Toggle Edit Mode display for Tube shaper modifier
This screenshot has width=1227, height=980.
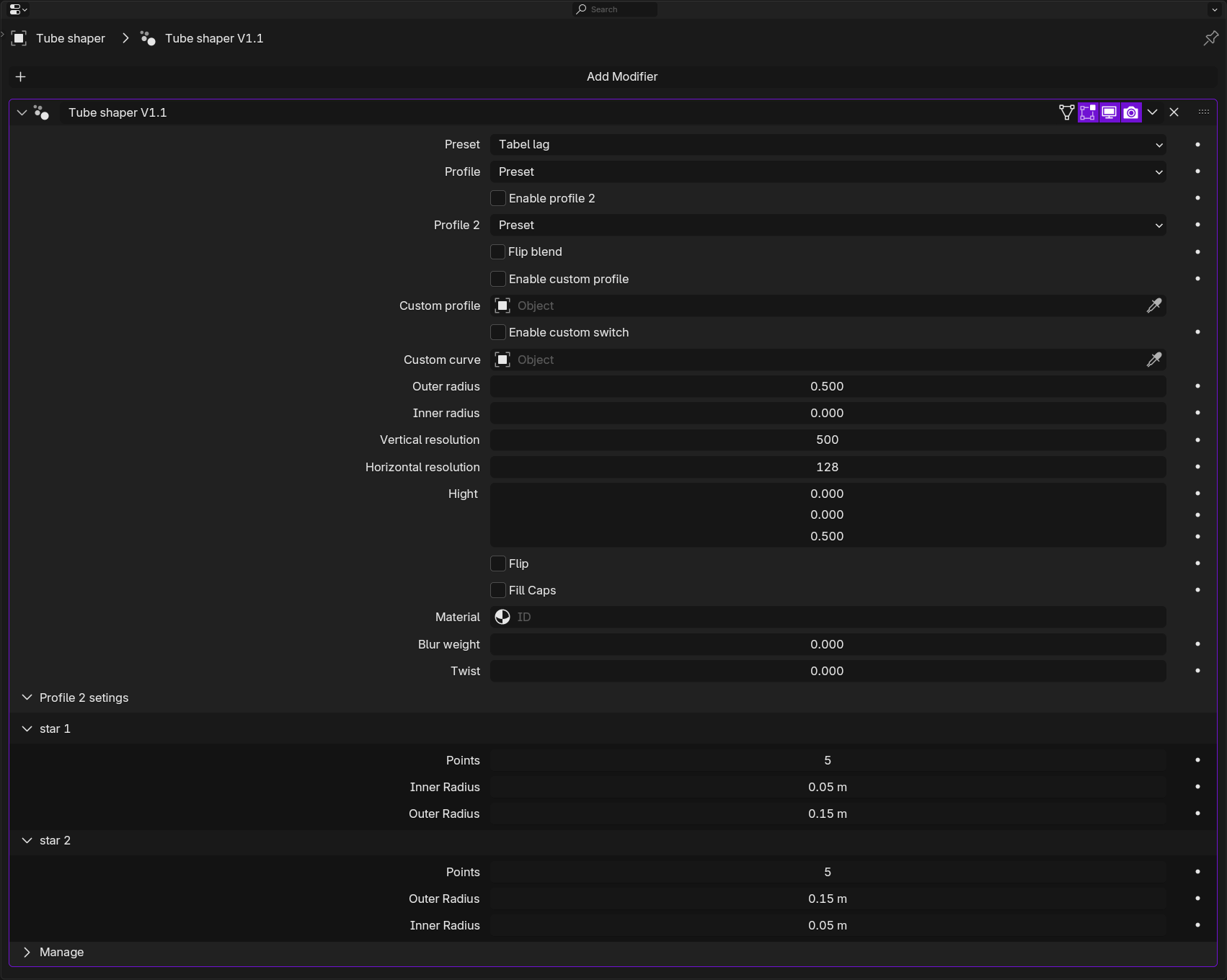coord(1088,112)
